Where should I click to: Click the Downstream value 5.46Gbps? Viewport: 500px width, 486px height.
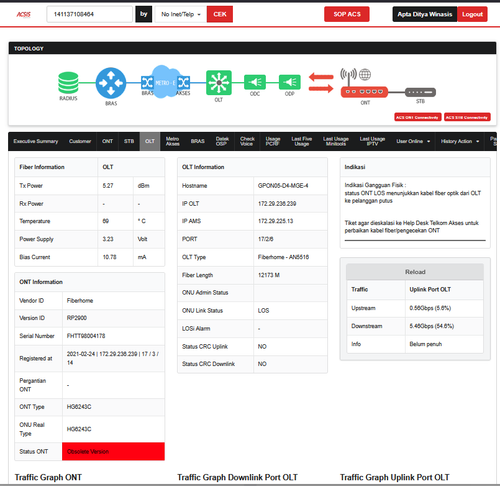click(432, 326)
